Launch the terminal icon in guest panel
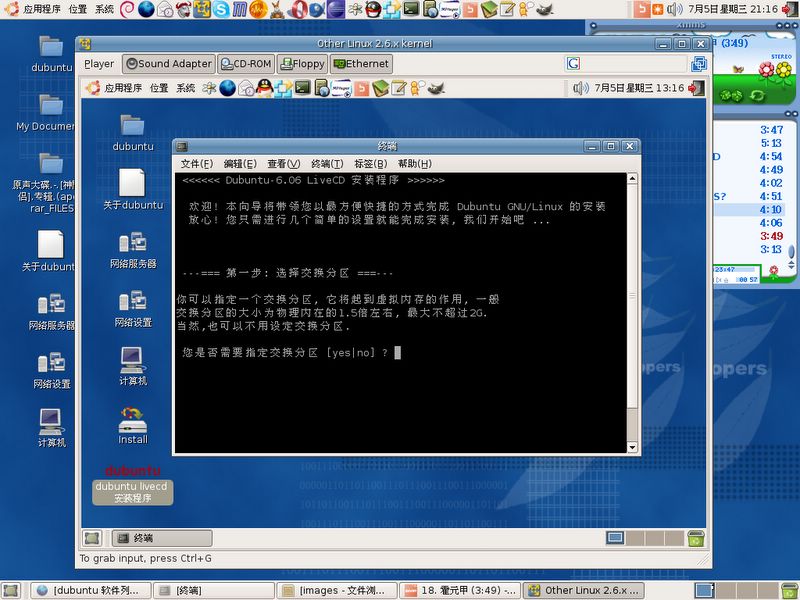800x600 pixels. [x=303, y=88]
